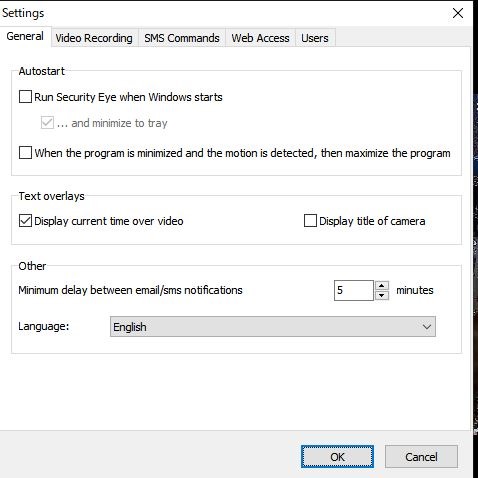This screenshot has width=478, height=478.
Task: Toggle the minimize to tray checkbox
Action: (x=47, y=123)
